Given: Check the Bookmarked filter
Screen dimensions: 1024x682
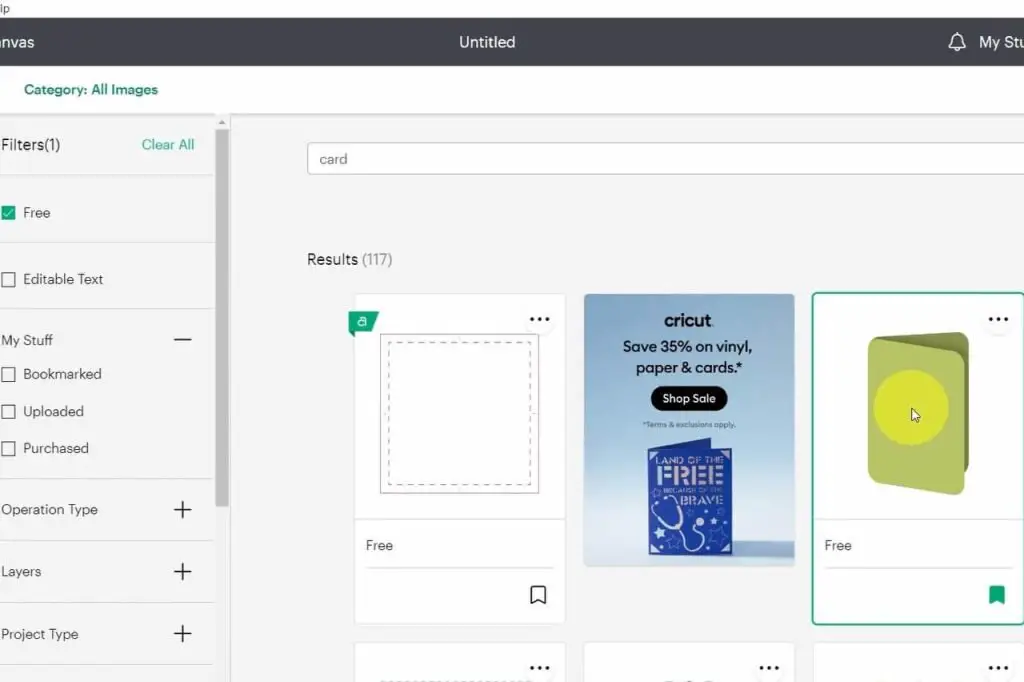Looking at the screenshot, I should point(8,374).
